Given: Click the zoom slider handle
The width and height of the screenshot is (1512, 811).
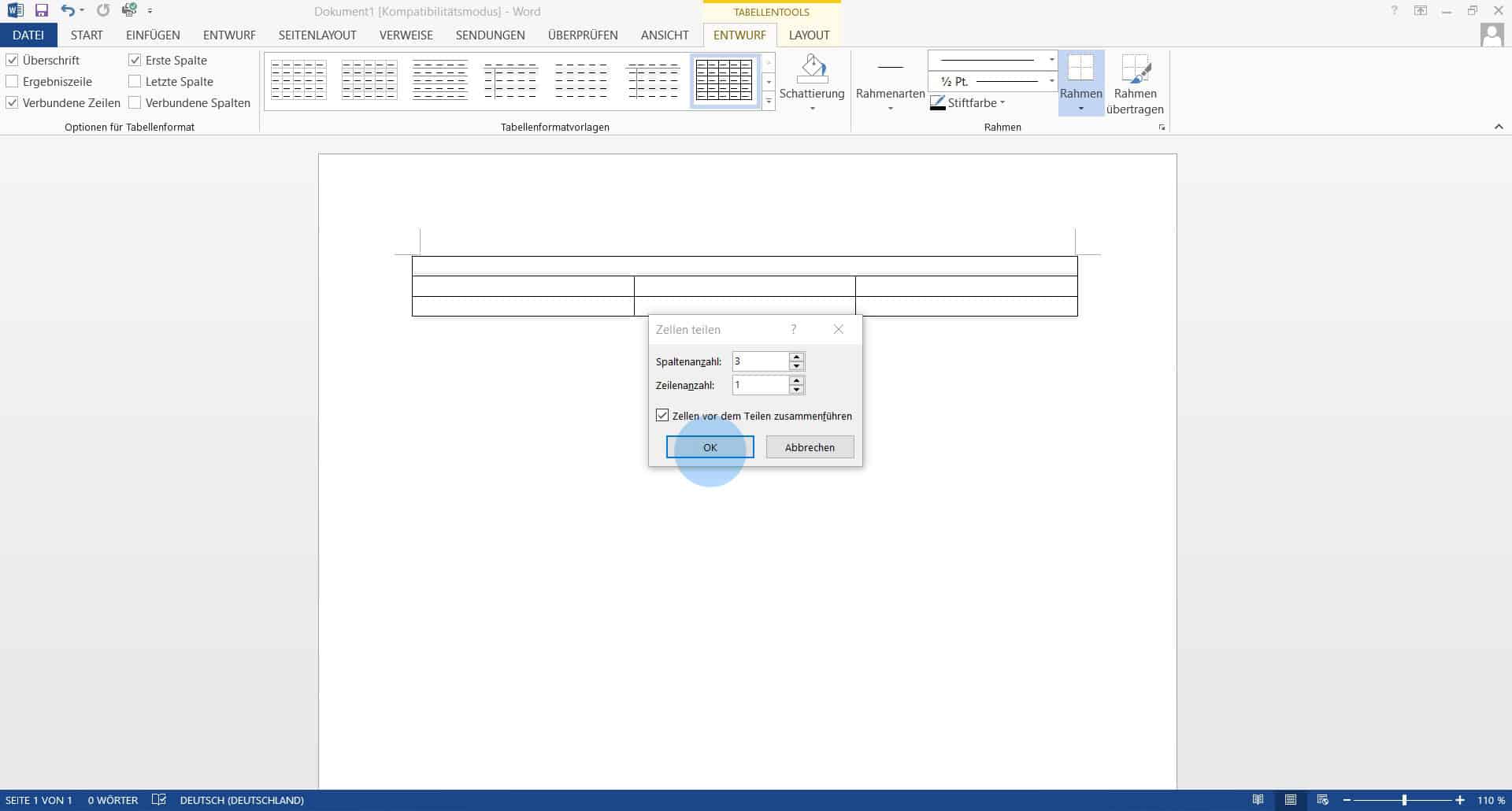Looking at the screenshot, I should pyautogui.click(x=1404, y=800).
